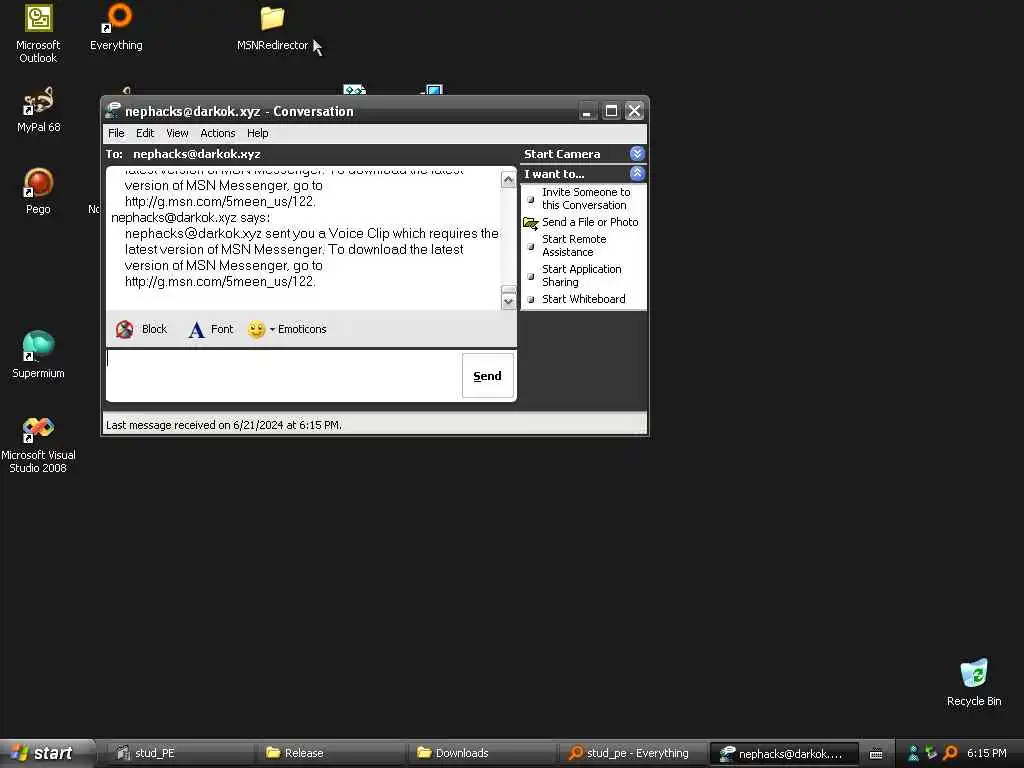Collapse the I want to... panel
The width and height of the screenshot is (1024, 768).
pyautogui.click(x=637, y=174)
